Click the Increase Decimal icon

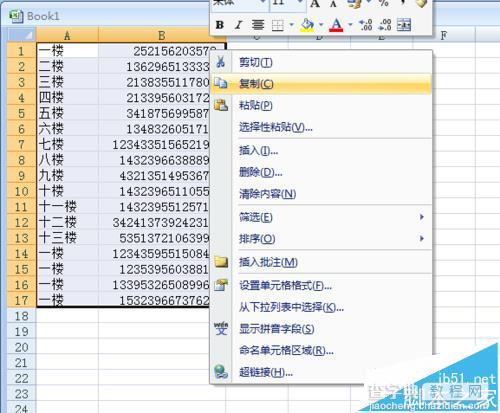pos(365,25)
